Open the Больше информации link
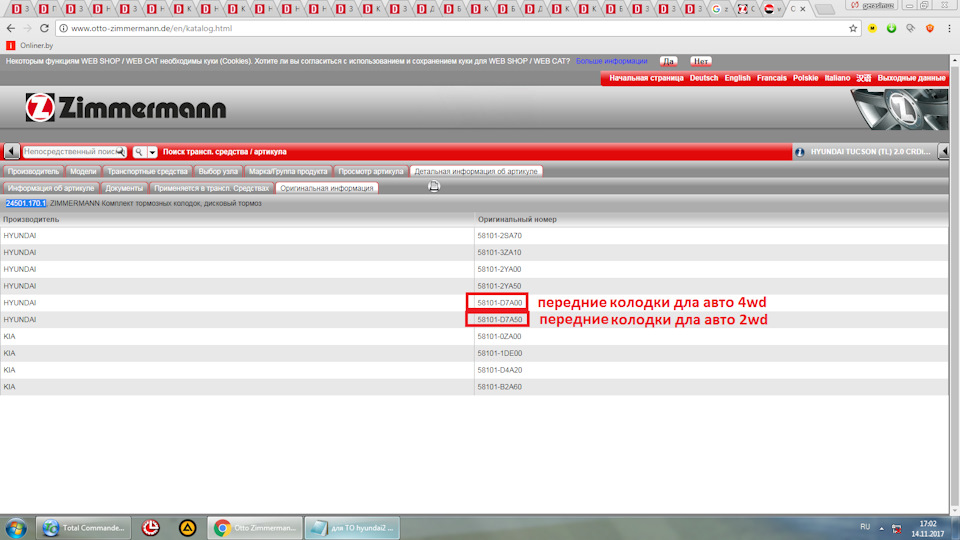Image resolution: width=960 pixels, height=540 pixels. tap(611, 61)
